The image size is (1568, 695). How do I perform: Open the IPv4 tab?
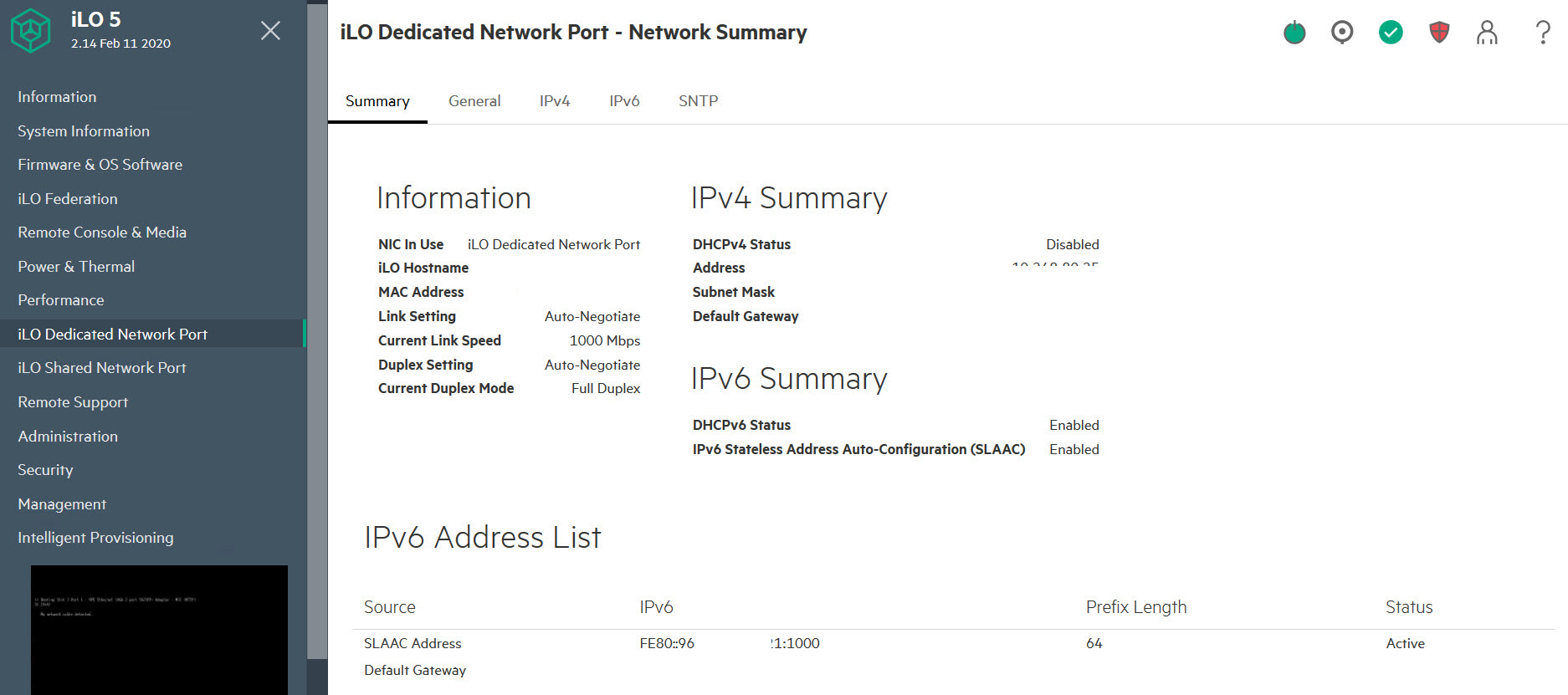(x=555, y=101)
